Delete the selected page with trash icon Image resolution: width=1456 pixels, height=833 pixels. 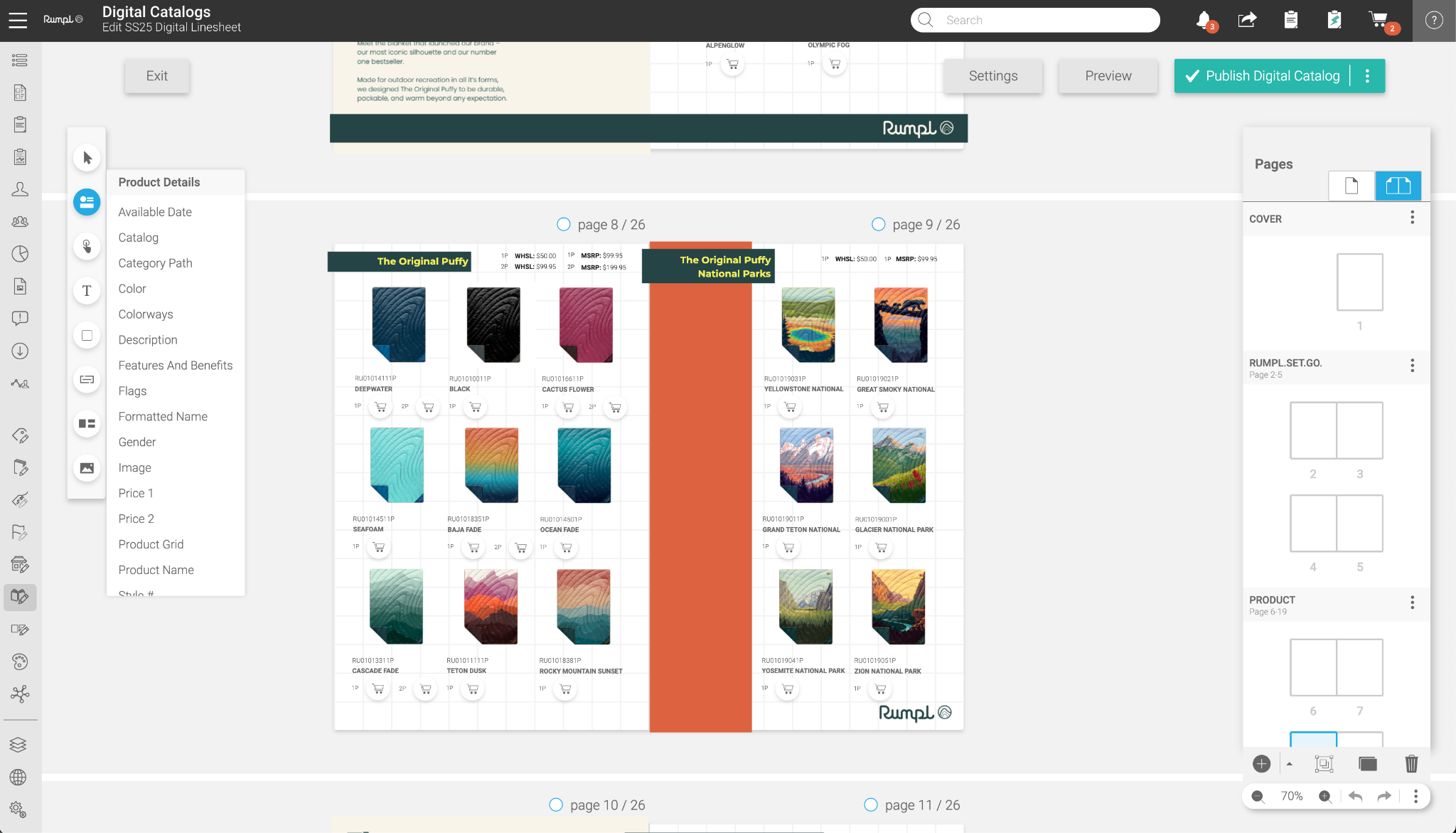coord(1412,764)
